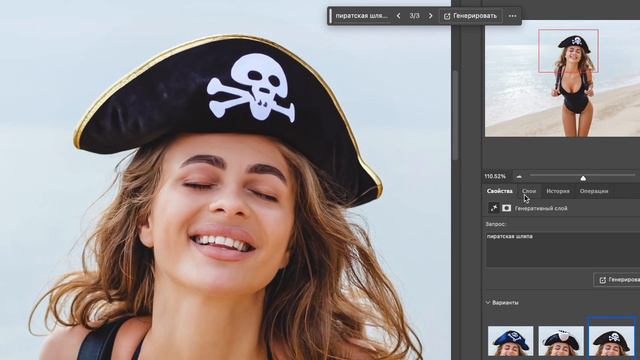Collapse the Варианты section
This screenshot has width=640, height=360.
488,303
